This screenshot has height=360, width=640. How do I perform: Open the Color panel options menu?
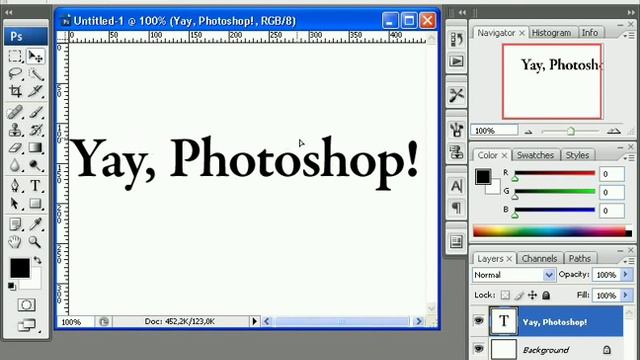[628, 158]
